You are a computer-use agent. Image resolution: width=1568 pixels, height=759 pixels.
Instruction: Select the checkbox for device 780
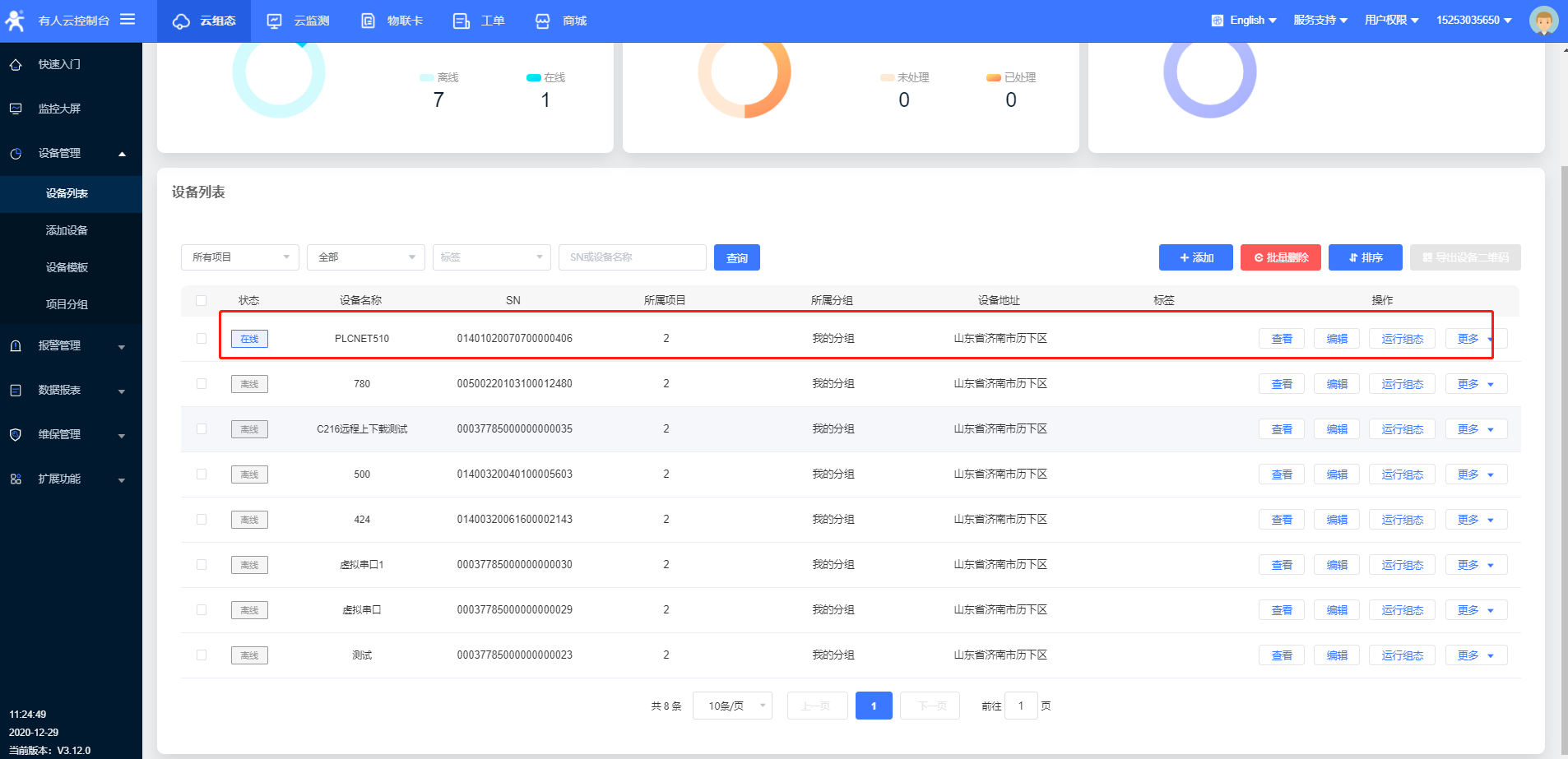click(x=202, y=383)
